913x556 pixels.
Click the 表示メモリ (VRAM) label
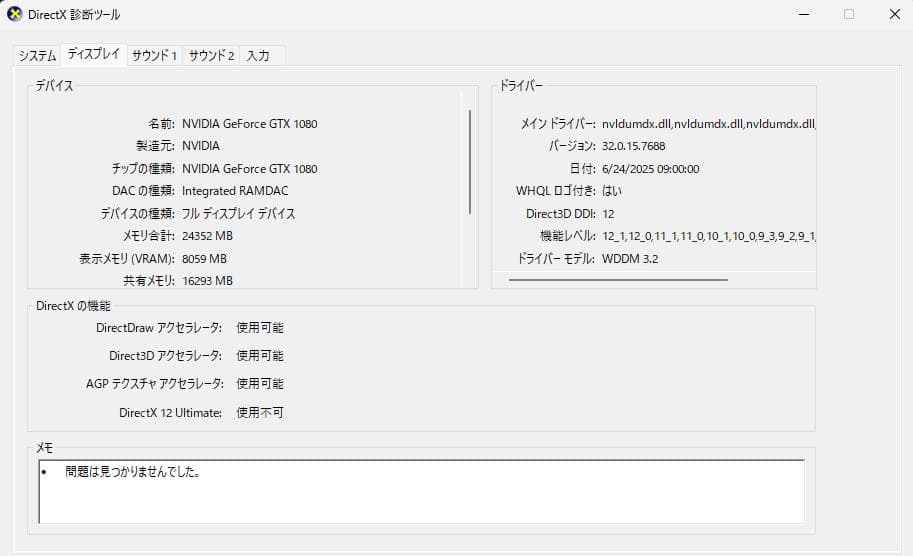tap(127, 258)
